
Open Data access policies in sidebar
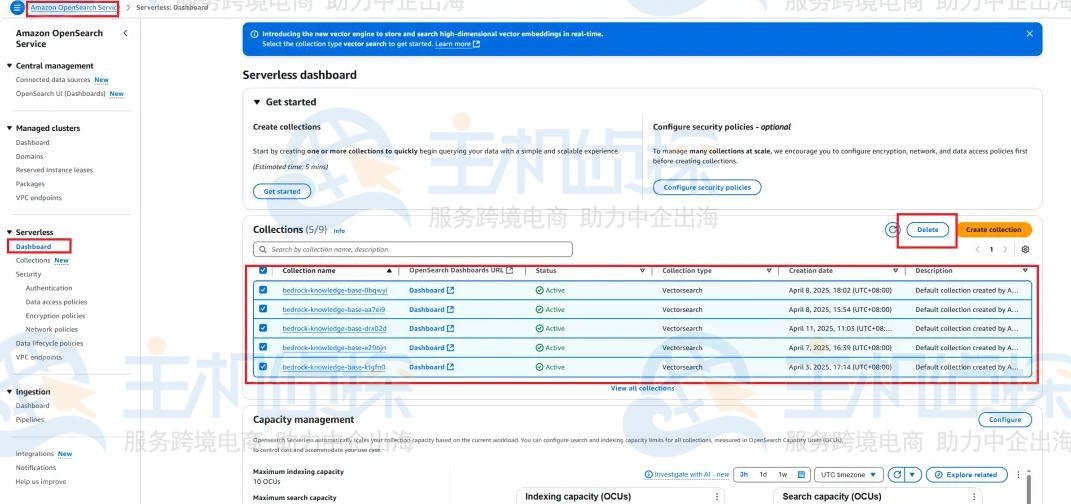tap(56, 301)
